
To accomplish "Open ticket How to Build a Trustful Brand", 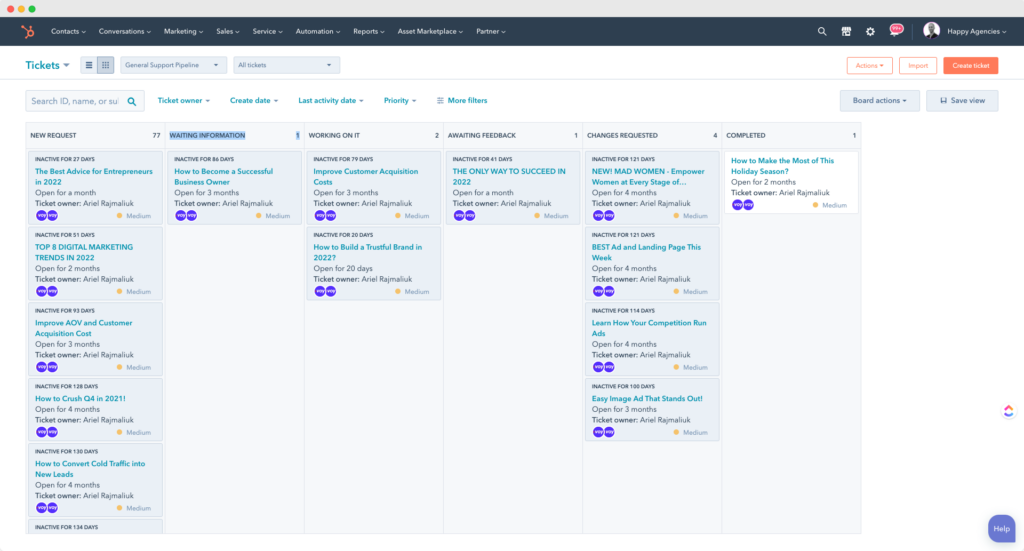I will click(x=368, y=252).
